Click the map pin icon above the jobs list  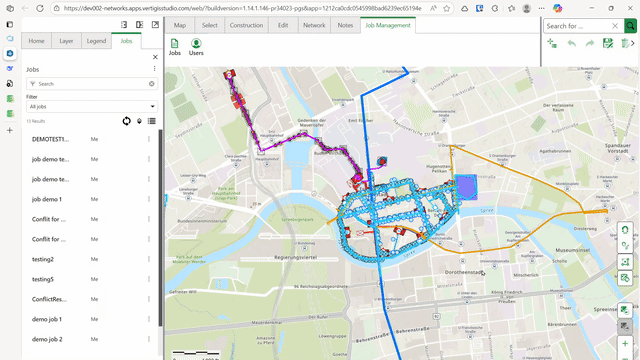(x=139, y=121)
